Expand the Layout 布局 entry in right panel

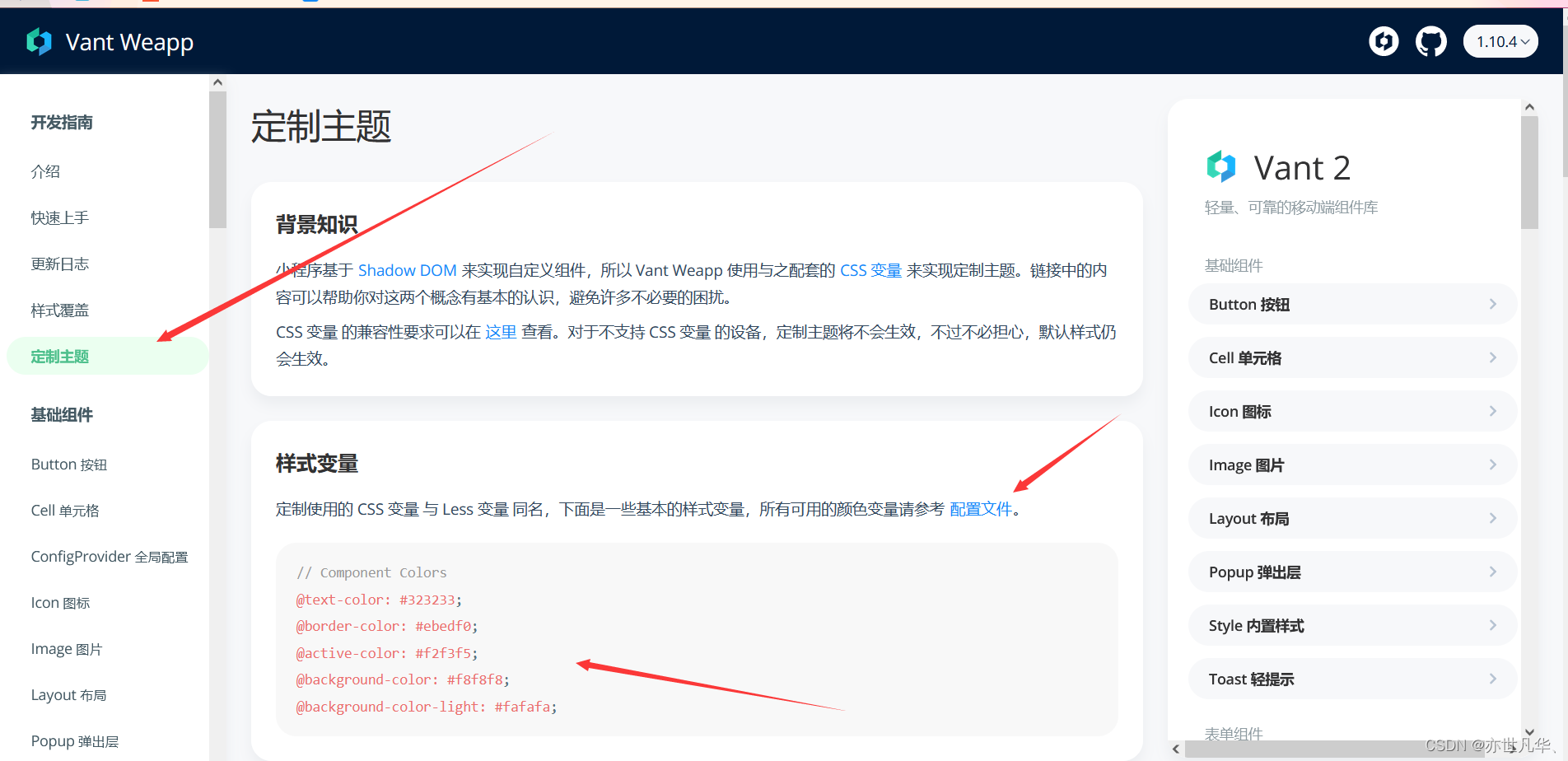point(1351,518)
